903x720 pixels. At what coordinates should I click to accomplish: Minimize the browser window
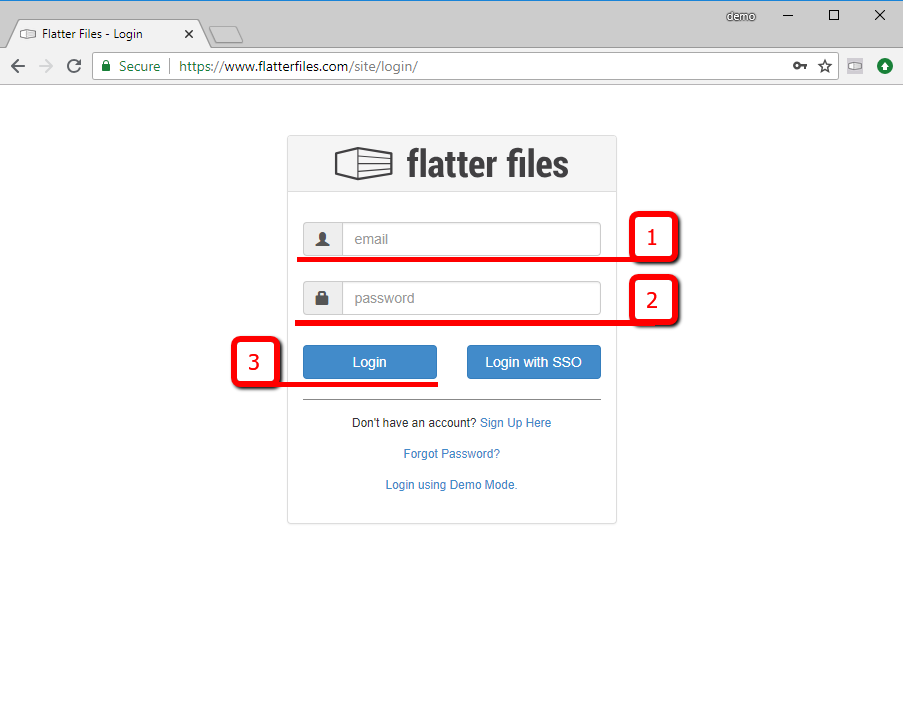[x=788, y=16]
